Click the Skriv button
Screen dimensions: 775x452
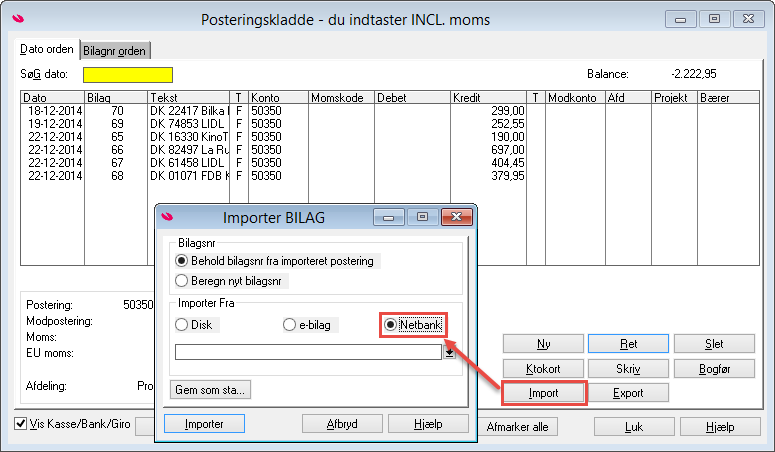tap(628, 368)
